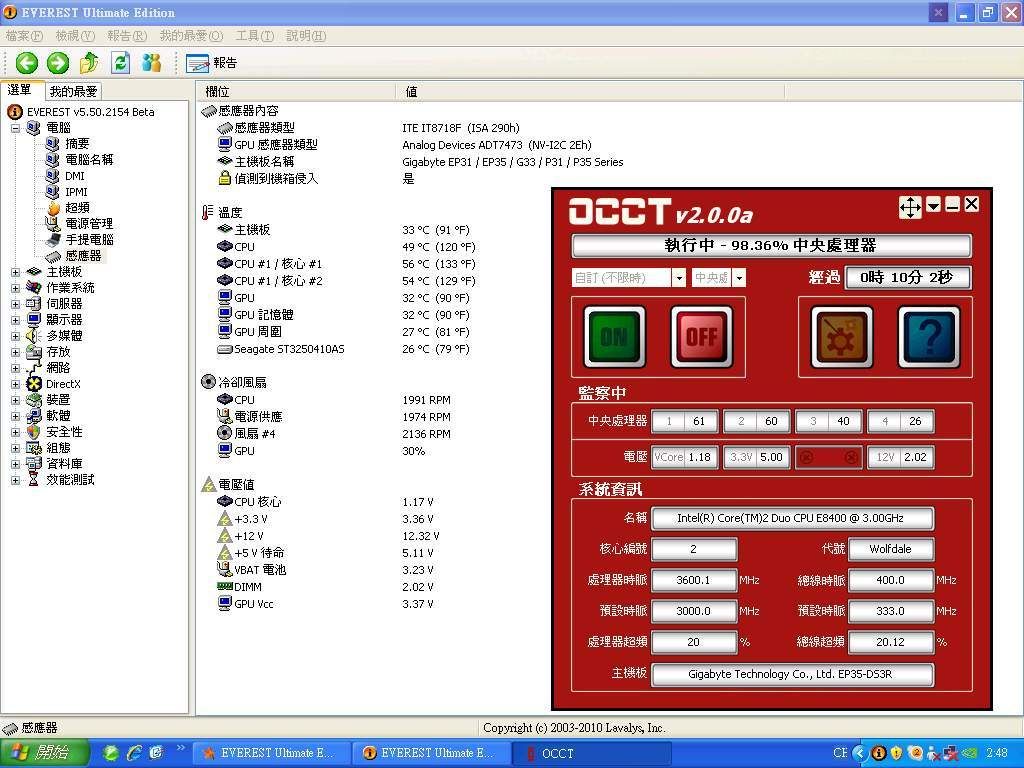Click the Up level toolbar icon
Screen dimensions: 1024x768
(89, 63)
